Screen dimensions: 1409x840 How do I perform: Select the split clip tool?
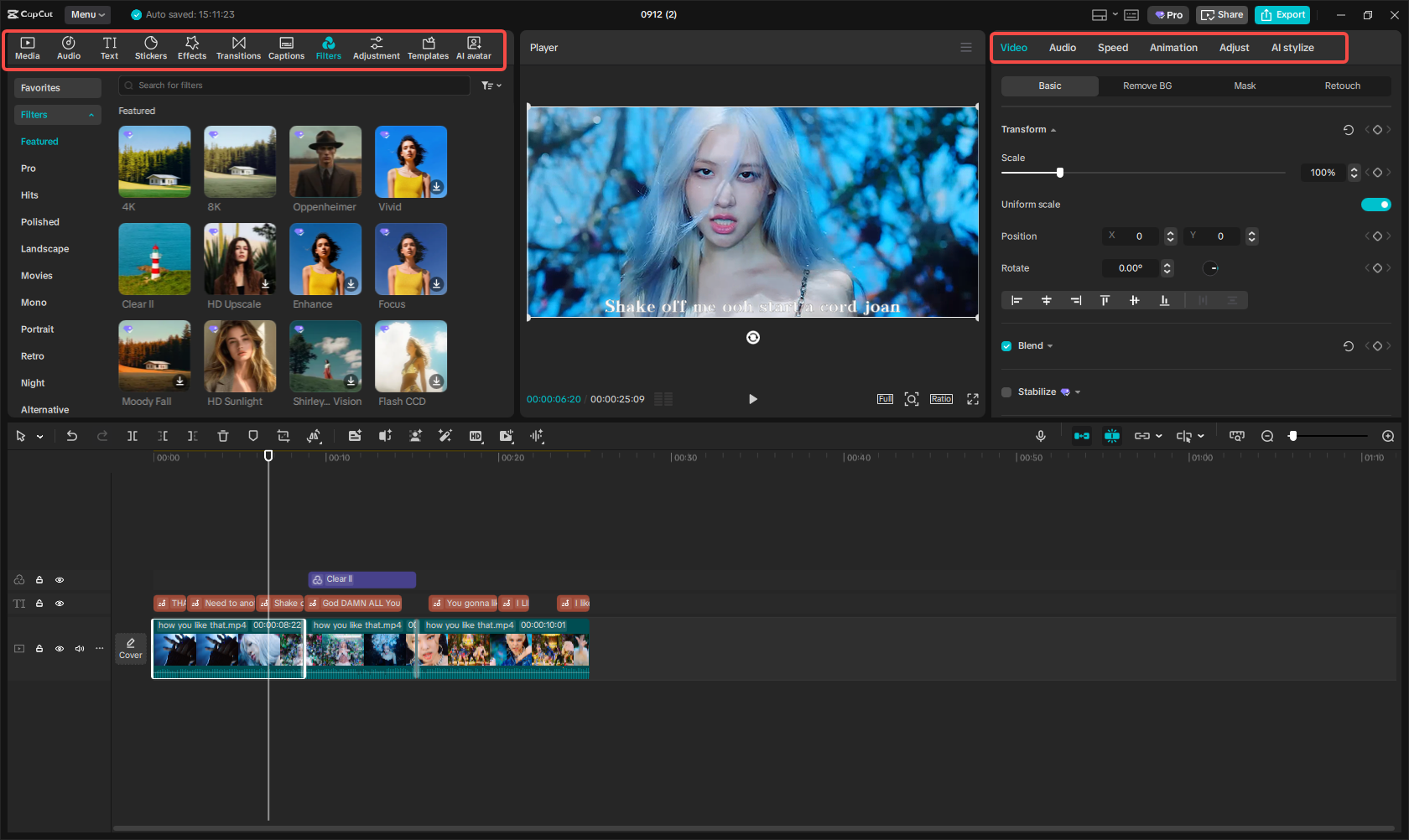[x=133, y=436]
